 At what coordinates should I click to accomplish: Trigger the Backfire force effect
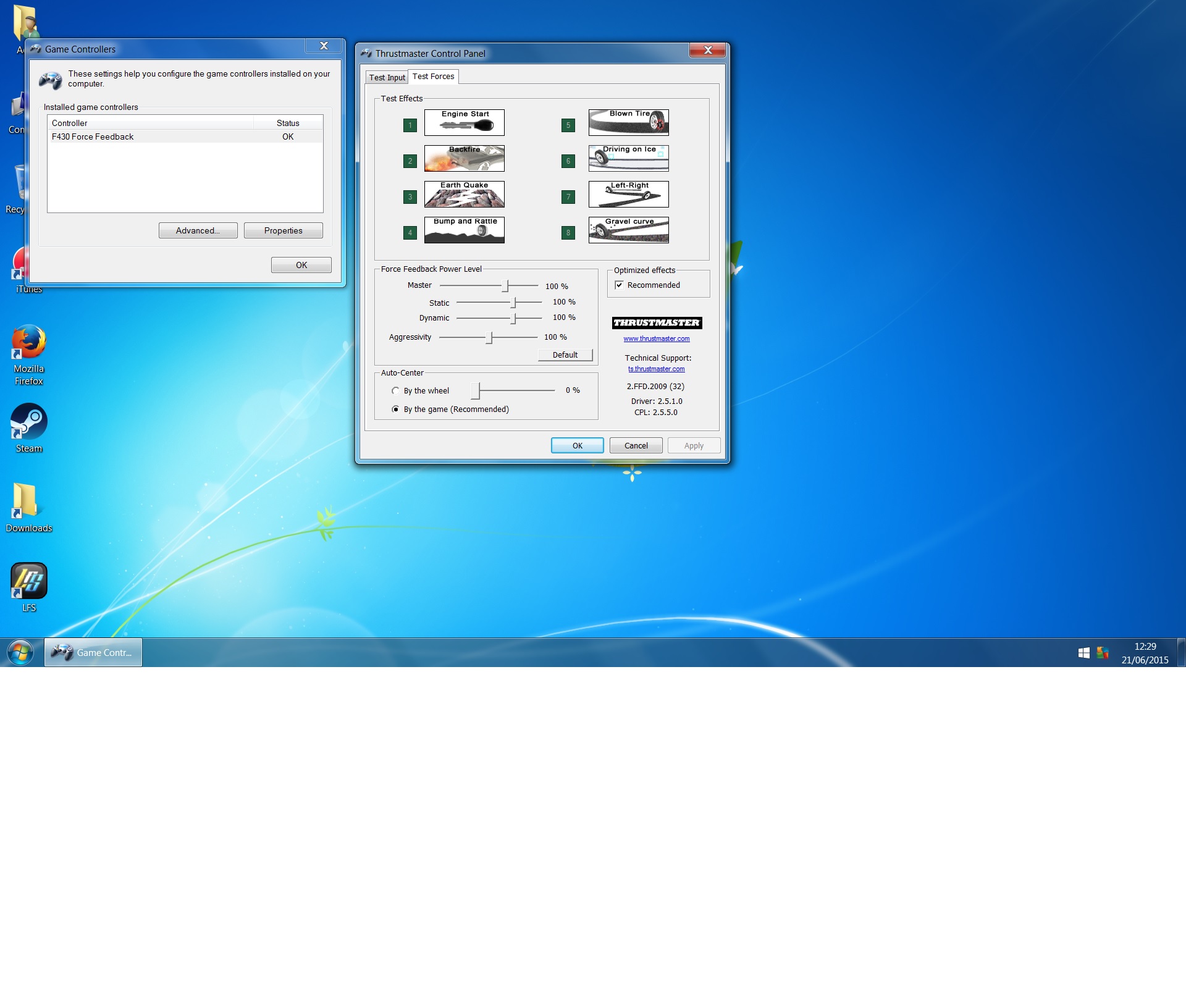tap(464, 158)
